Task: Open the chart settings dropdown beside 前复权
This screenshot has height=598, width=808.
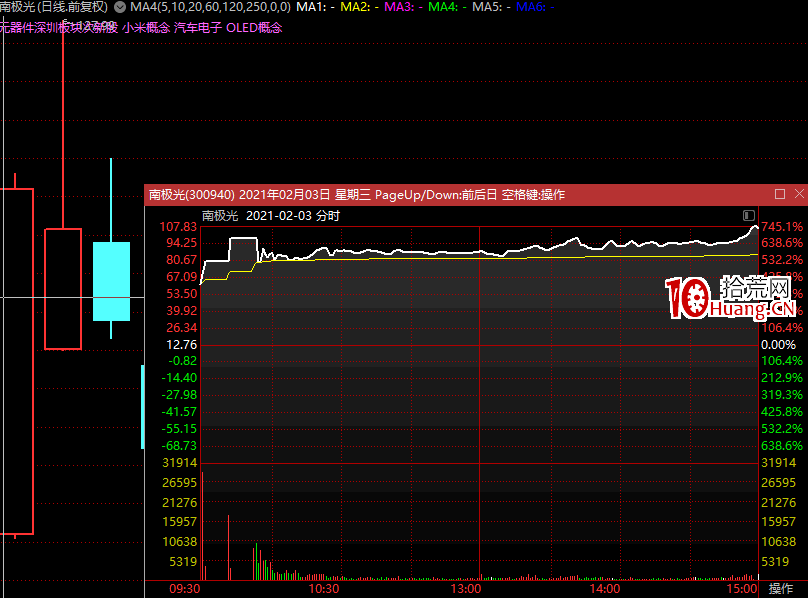Action: (120, 7)
